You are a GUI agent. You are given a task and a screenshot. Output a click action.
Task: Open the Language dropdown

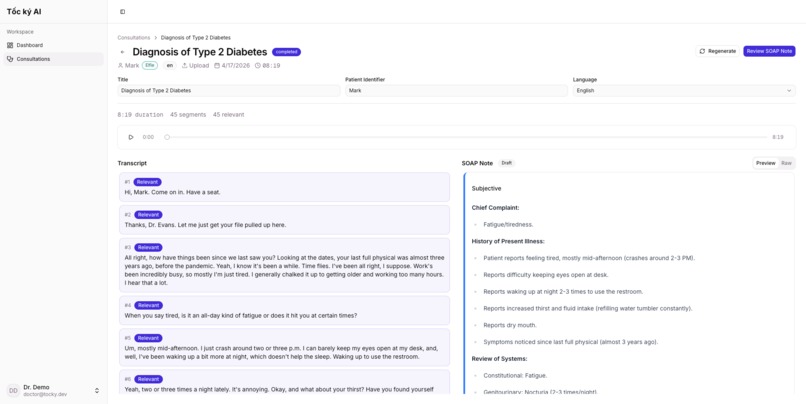point(684,90)
